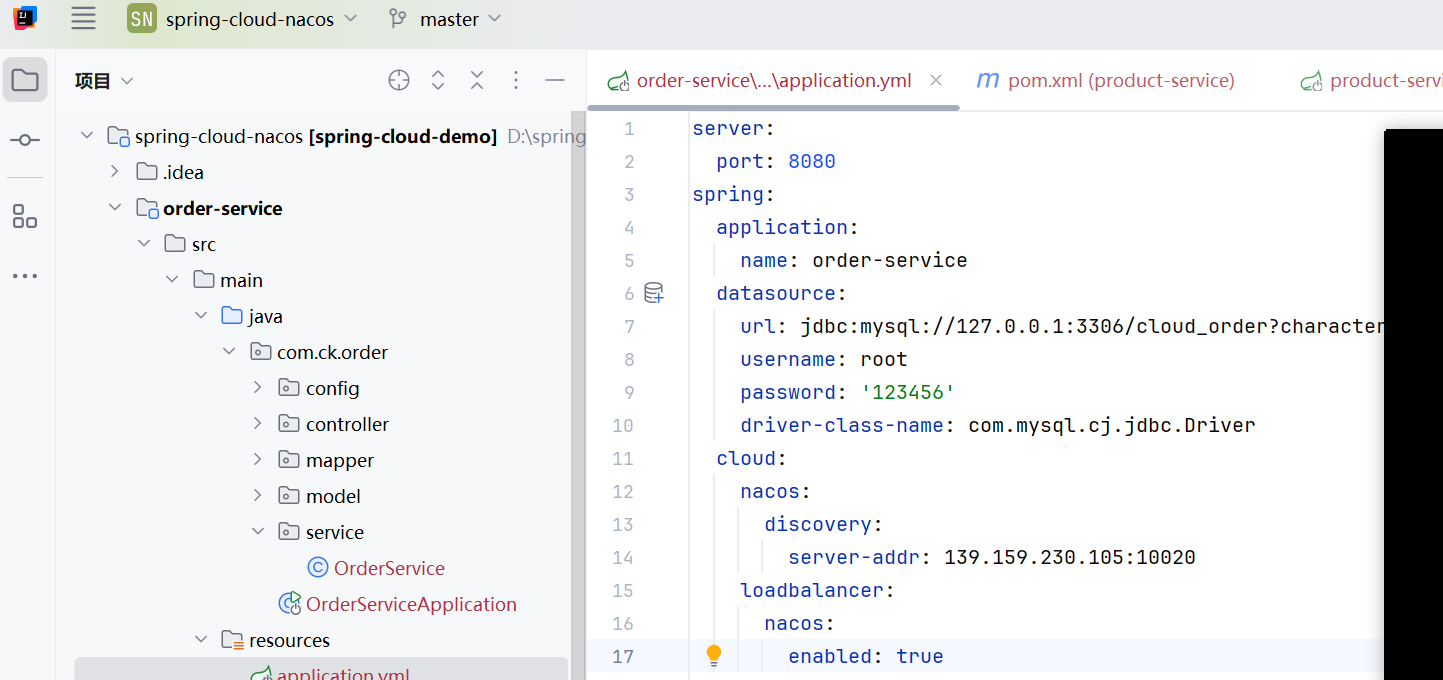Collapse all tree nodes icon
Image resolution: width=1443 pixels, height=680 pixels.
coord(477,81)
